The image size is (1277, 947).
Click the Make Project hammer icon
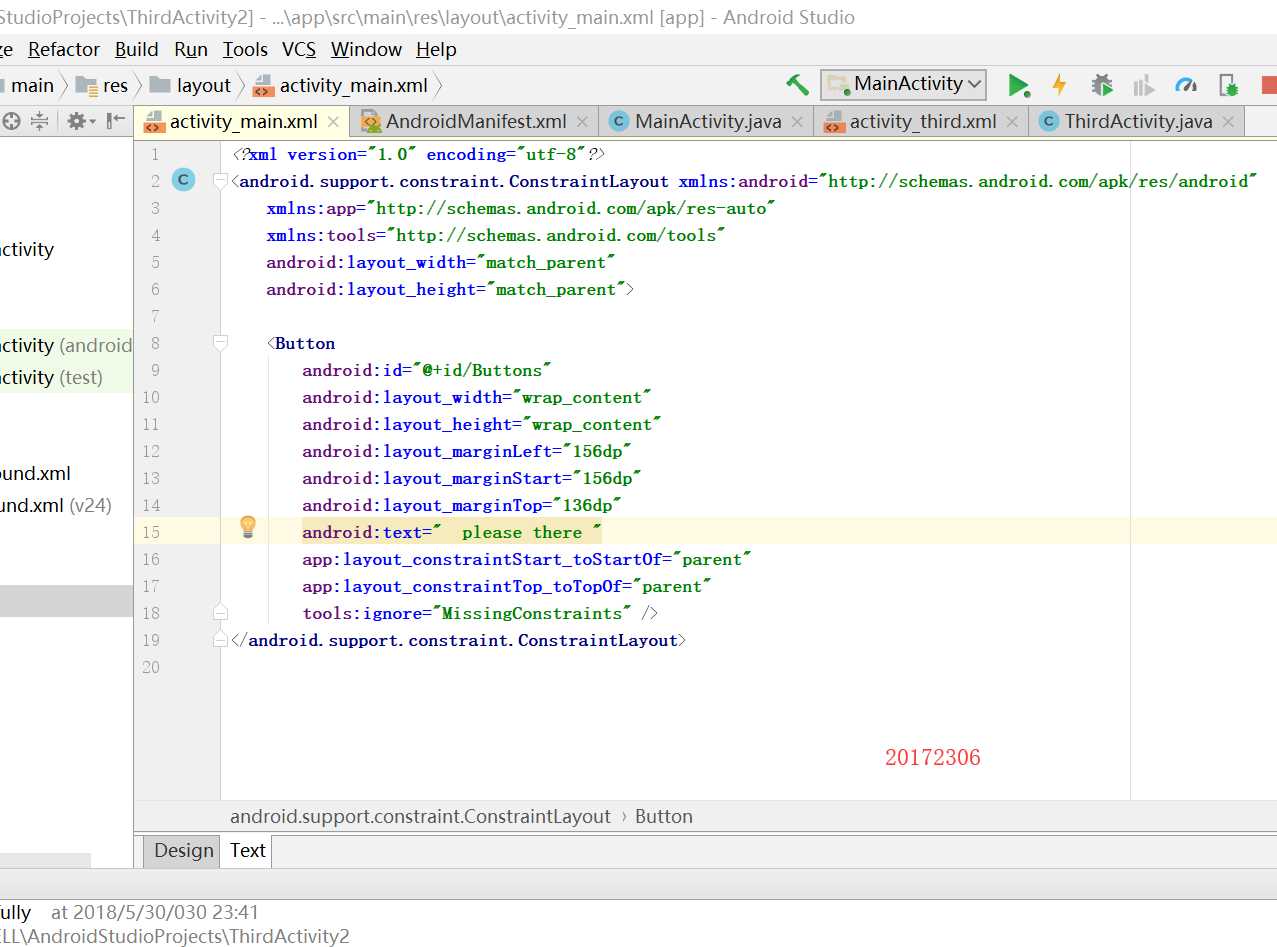tap(797, 85)
